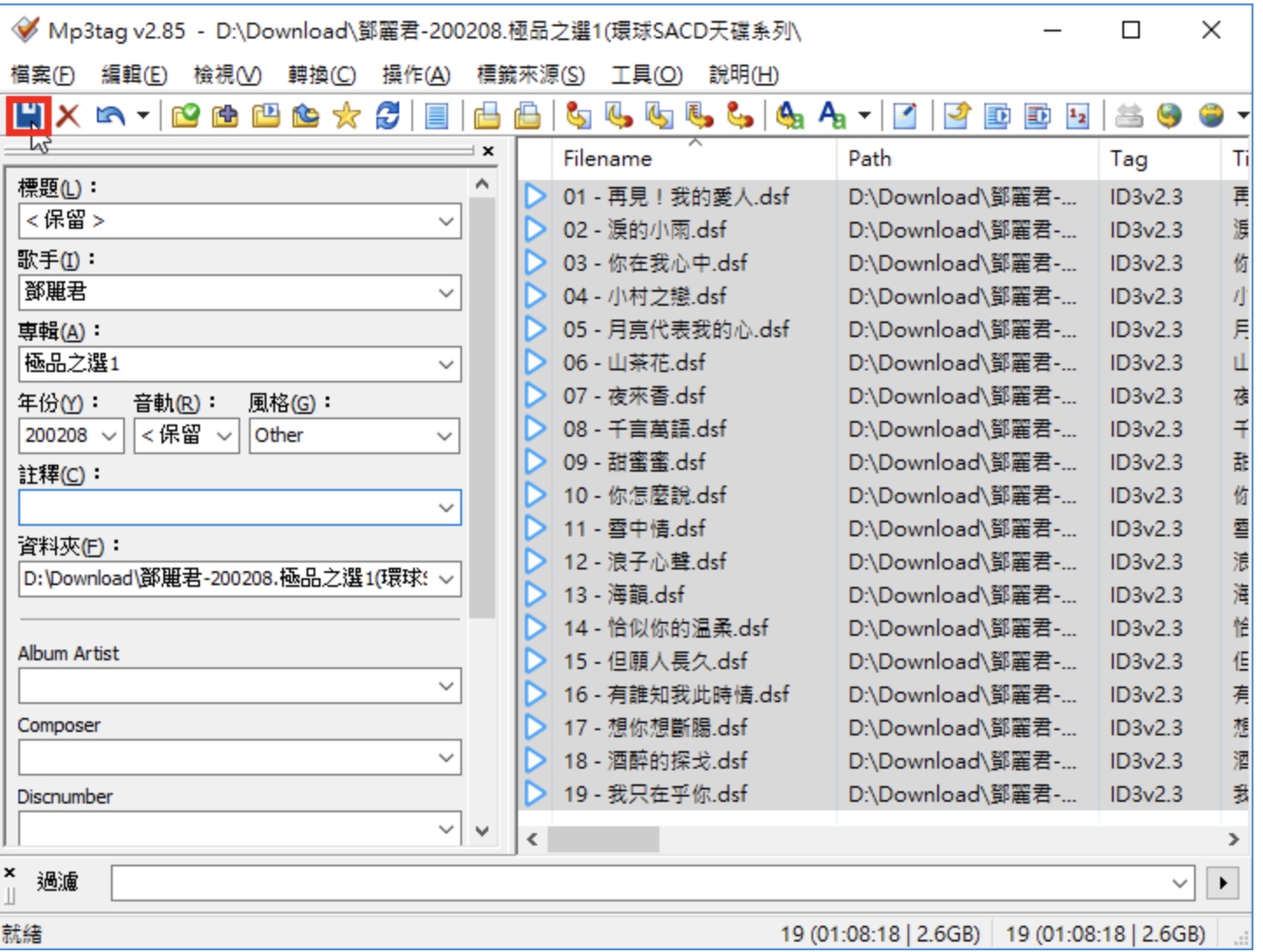Click the Auto-numbering wizard 1-2 icon
1263x952 pixels.
(x=1078, y=115)
